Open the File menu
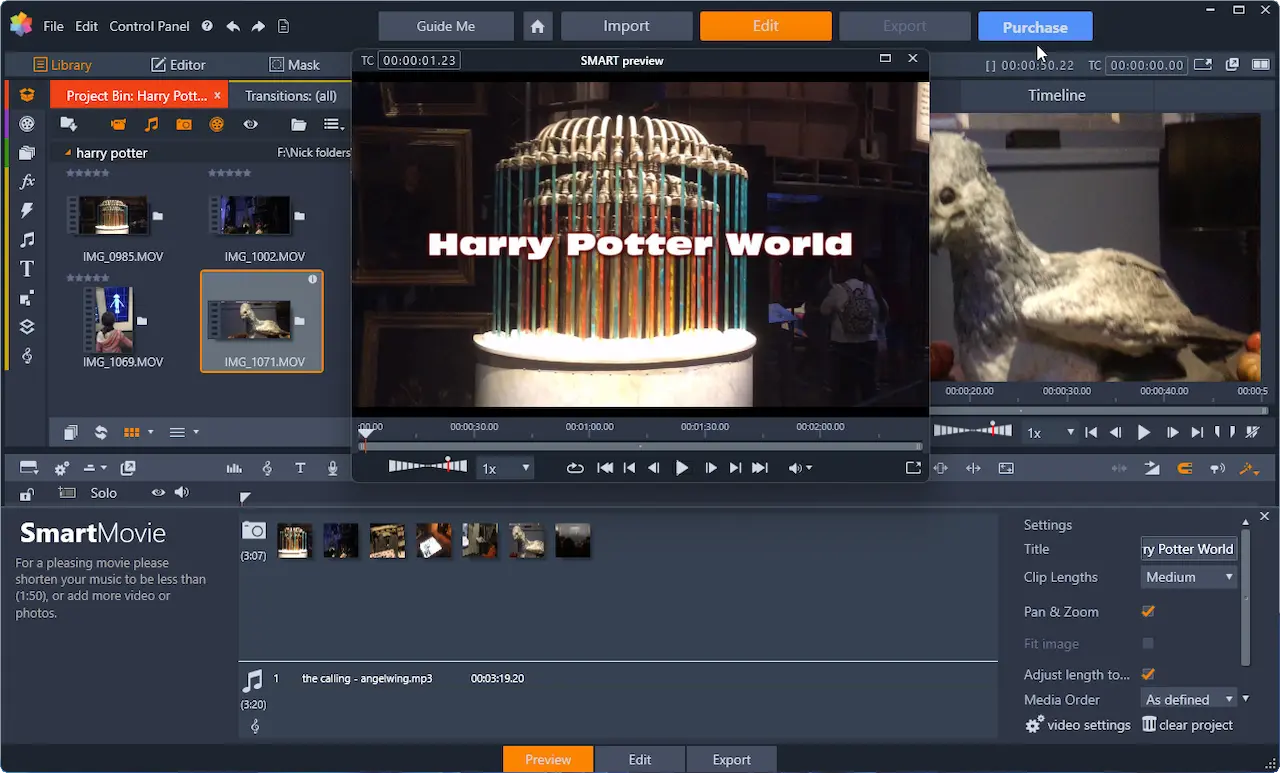This screenshot has height=773, width=1280. click(x=53, y=26)
